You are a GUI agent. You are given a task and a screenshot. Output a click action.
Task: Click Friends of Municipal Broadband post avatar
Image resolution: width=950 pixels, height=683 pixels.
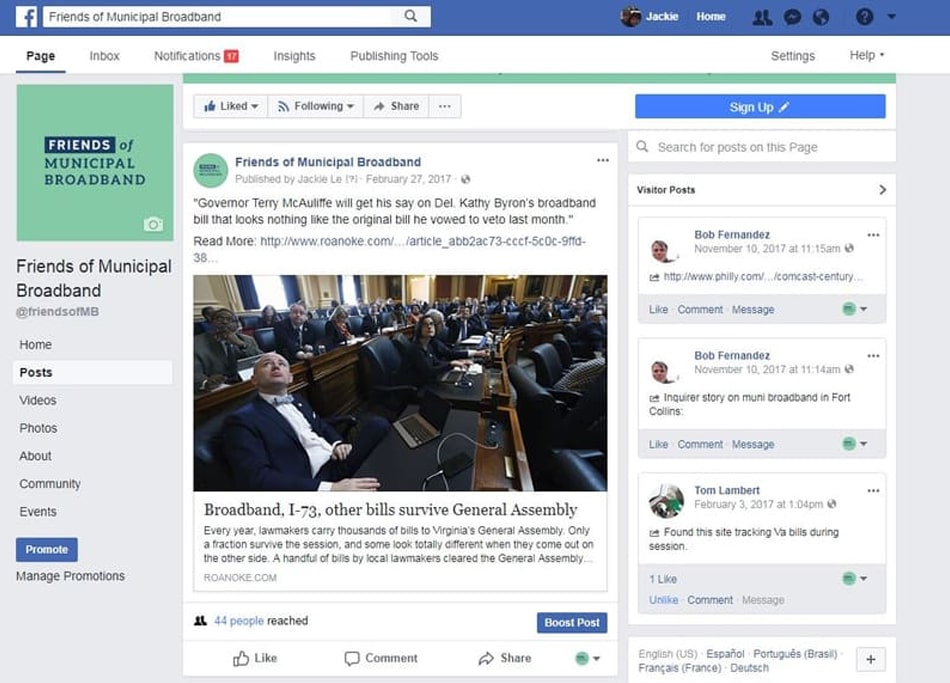pyautogui.click(x=210, y=170)
